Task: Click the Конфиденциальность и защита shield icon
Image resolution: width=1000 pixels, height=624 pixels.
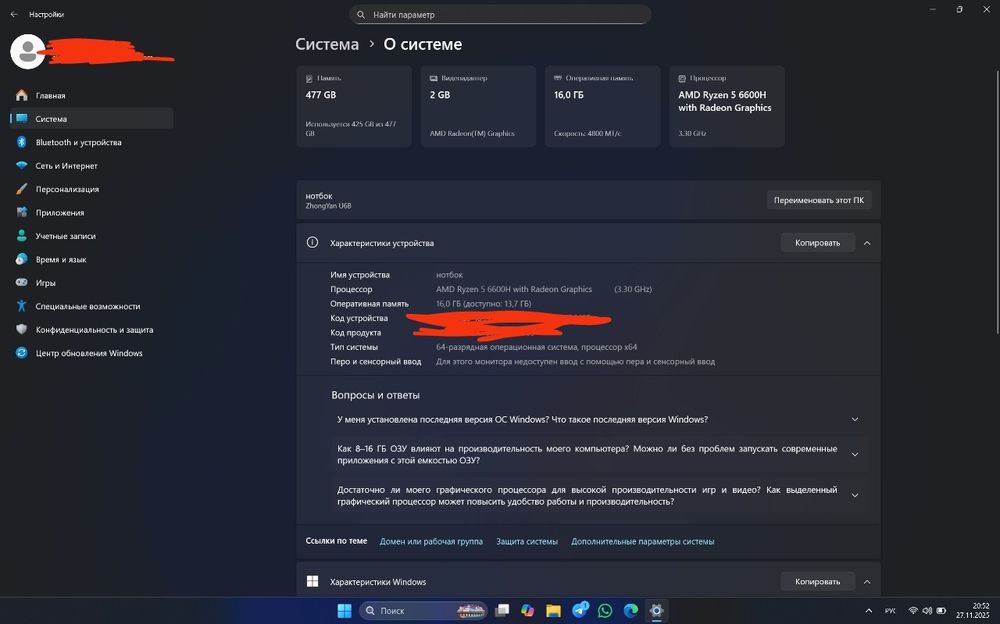Action: click(x=22, y=330)
